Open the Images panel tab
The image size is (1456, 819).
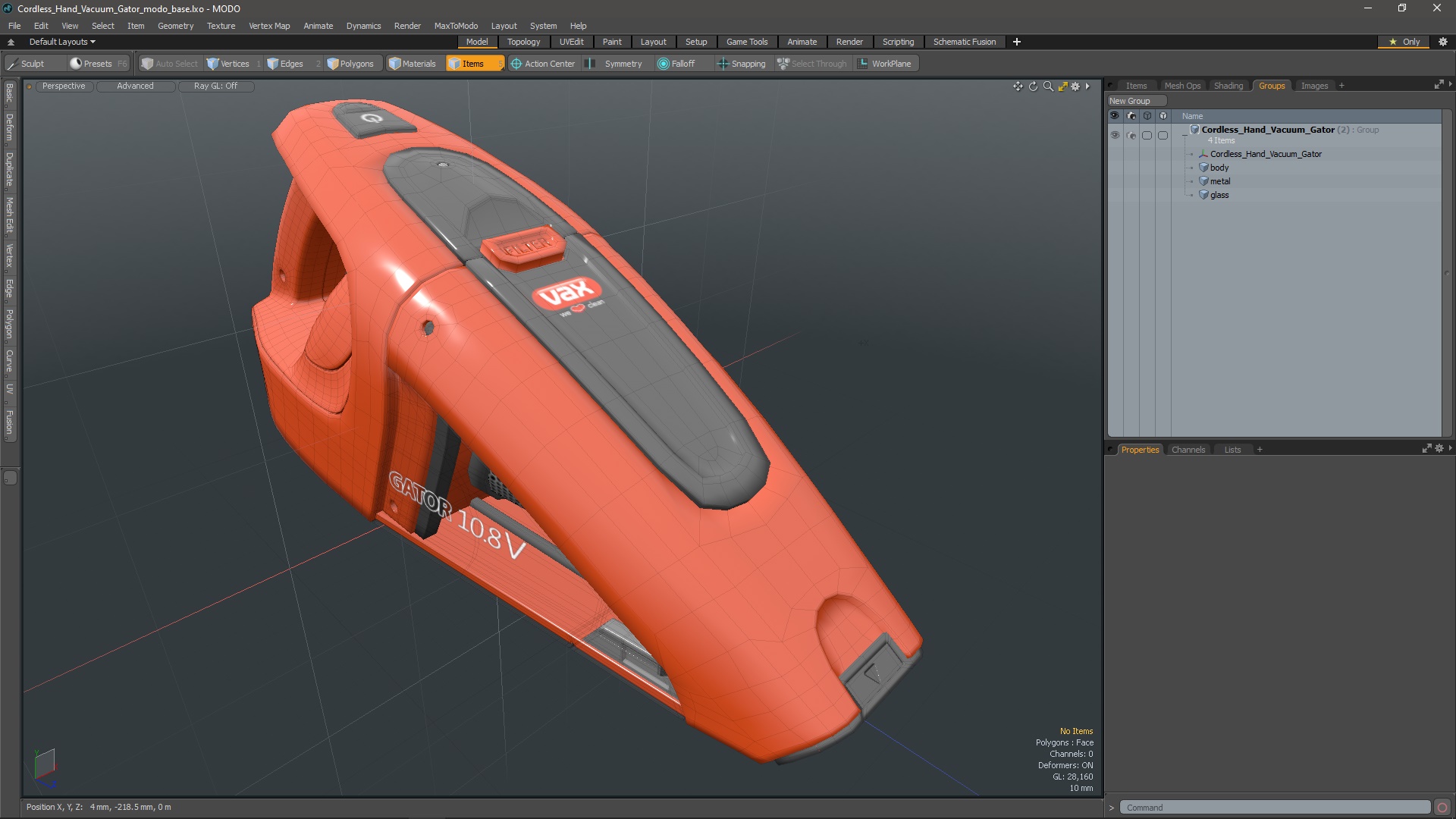point(1314,86)
